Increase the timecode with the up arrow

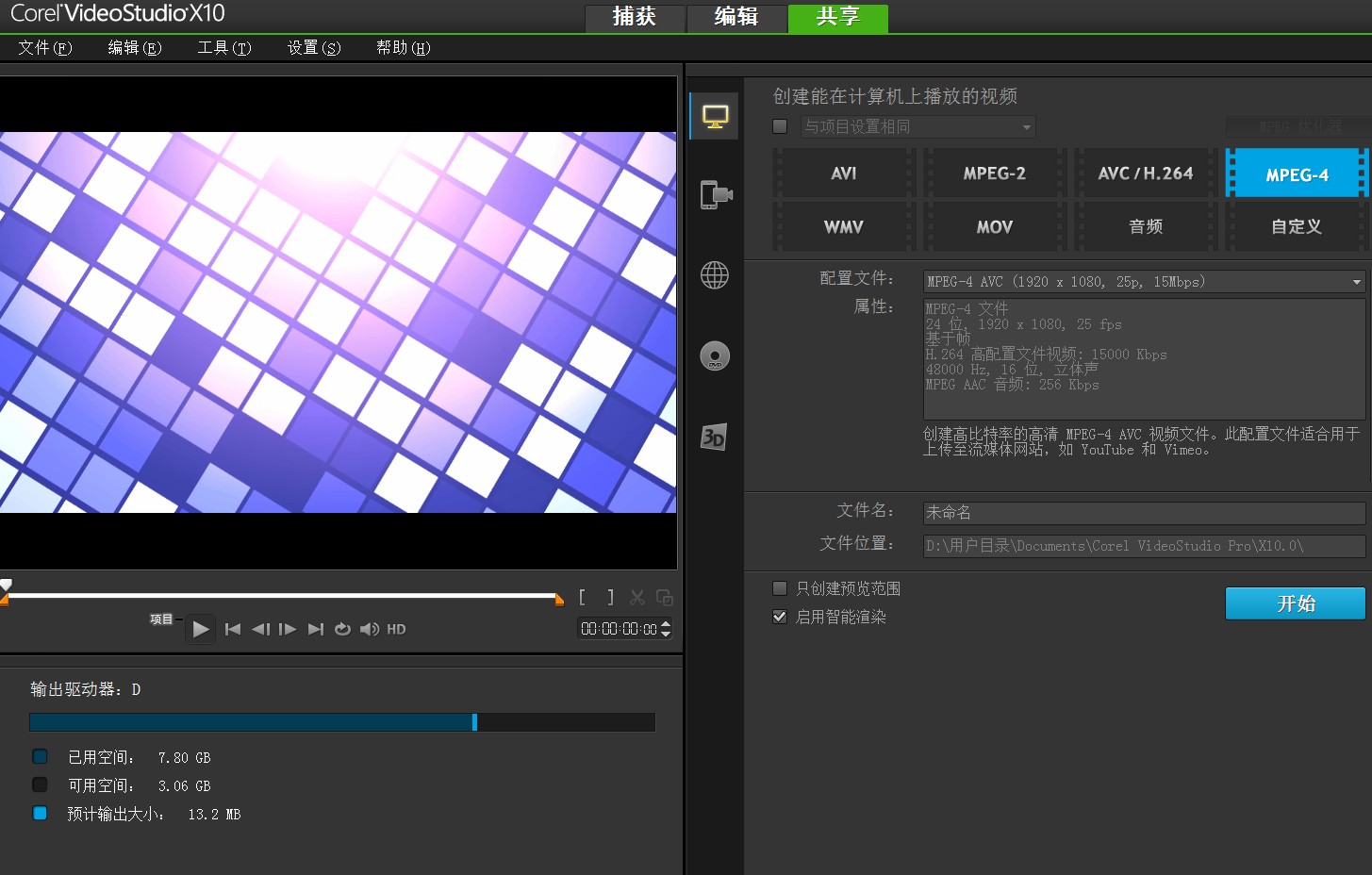coord(666,623)
